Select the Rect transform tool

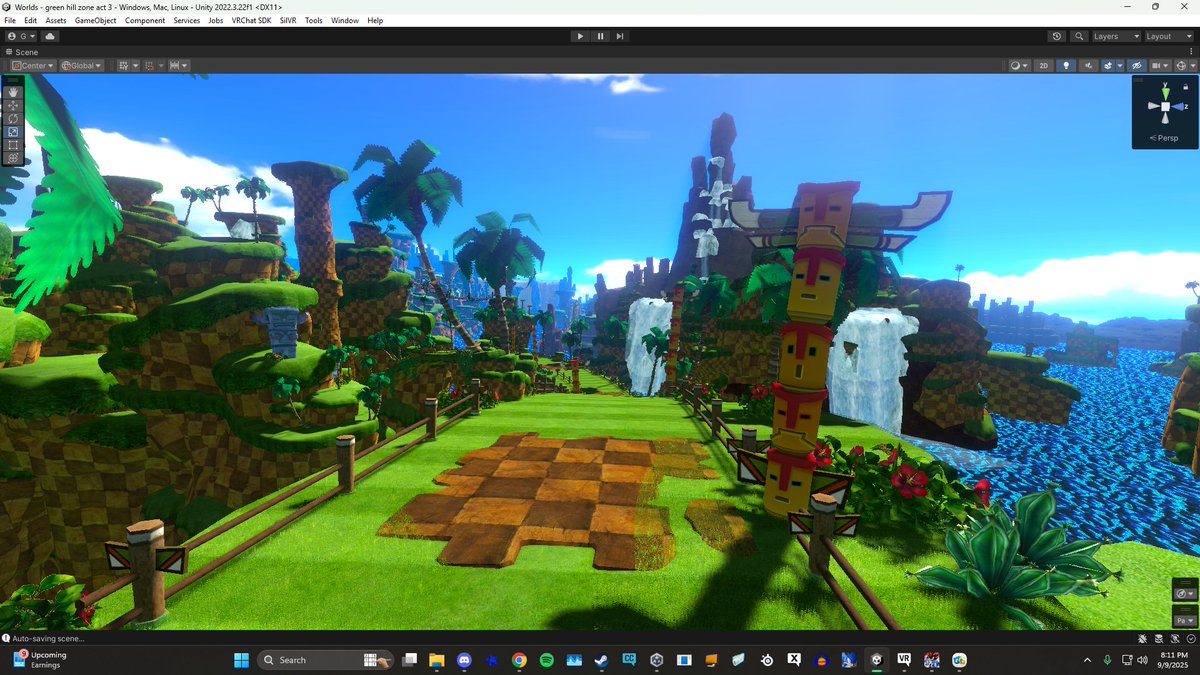(x=13, y=144)
